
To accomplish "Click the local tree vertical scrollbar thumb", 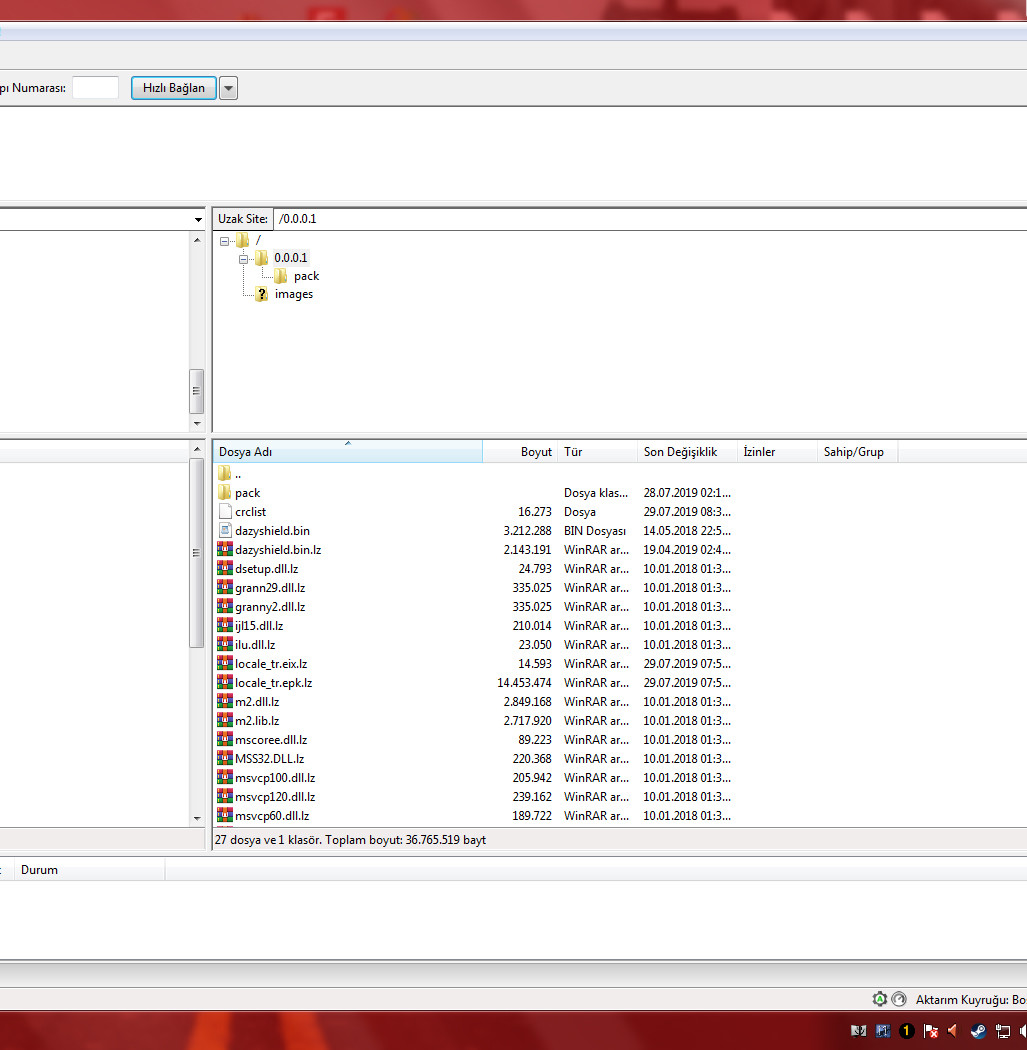I will [x=196, y=391].
